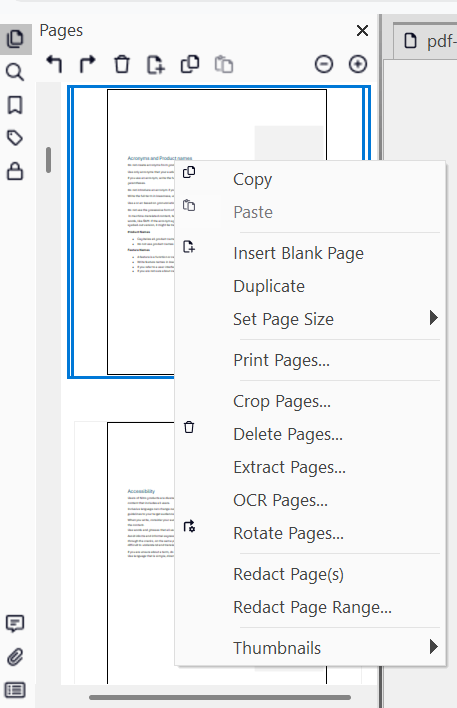Screen dimensions: 457x708
Task: Rotate page clockwise in Pages toolbar
Action: click(88, 64)
